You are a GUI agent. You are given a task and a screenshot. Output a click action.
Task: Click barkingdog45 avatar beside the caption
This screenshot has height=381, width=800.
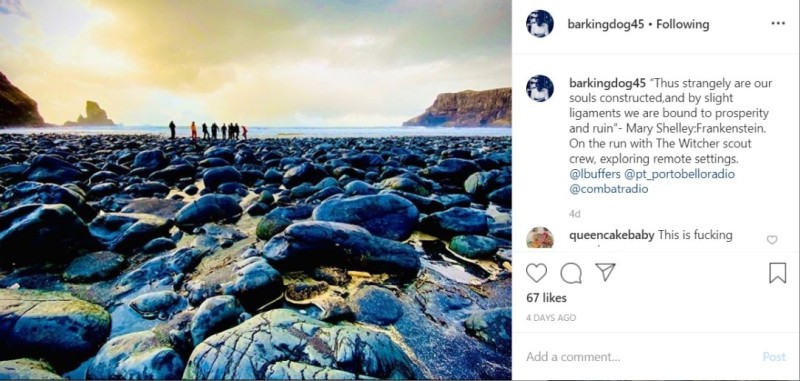540,88
